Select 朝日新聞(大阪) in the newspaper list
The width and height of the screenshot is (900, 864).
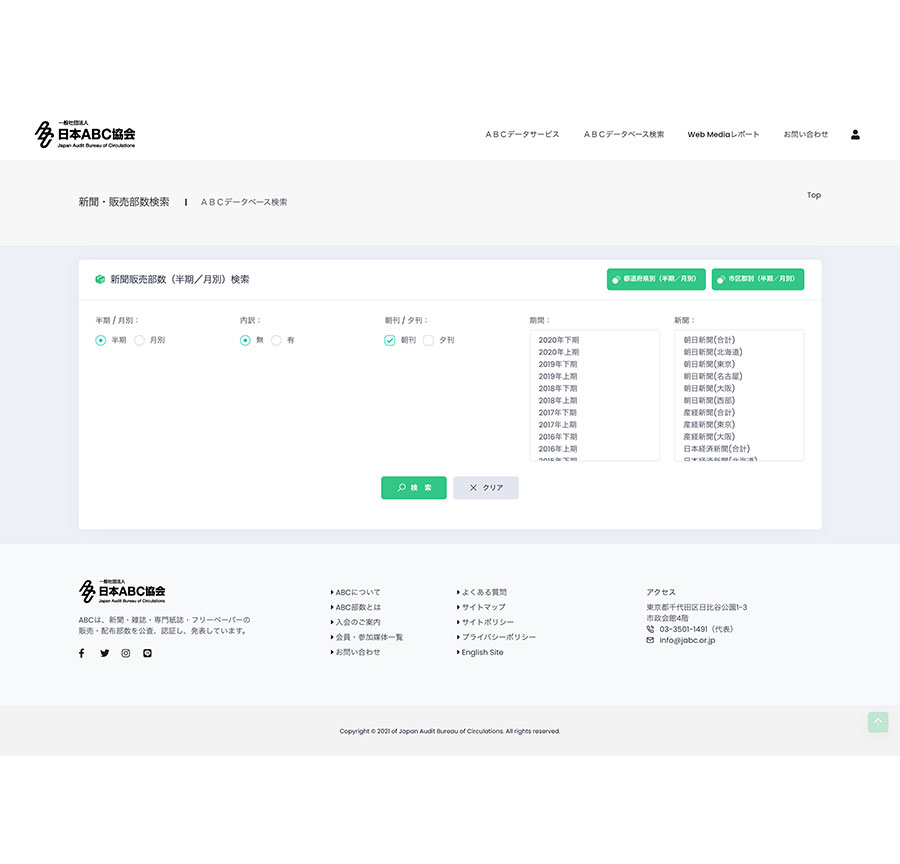pos(739,388)
